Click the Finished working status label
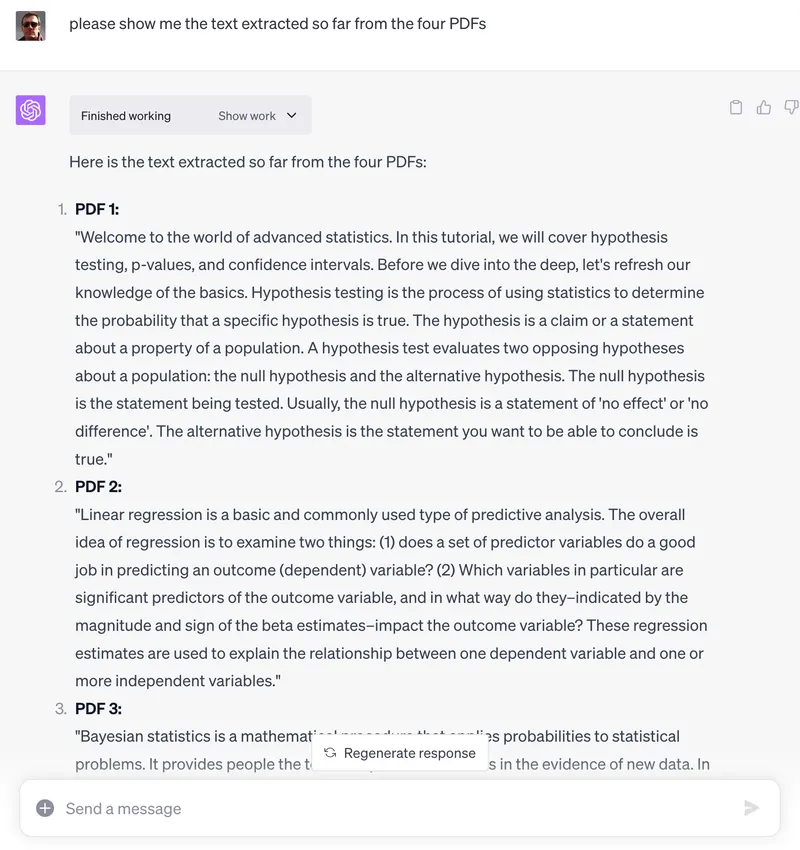 (126, 116)
